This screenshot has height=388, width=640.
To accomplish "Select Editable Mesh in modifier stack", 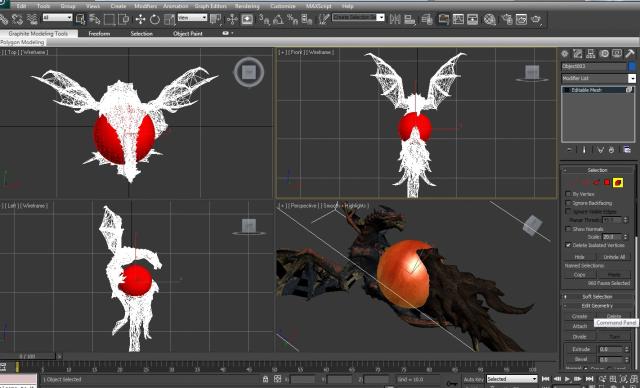I will click(598, 90).
